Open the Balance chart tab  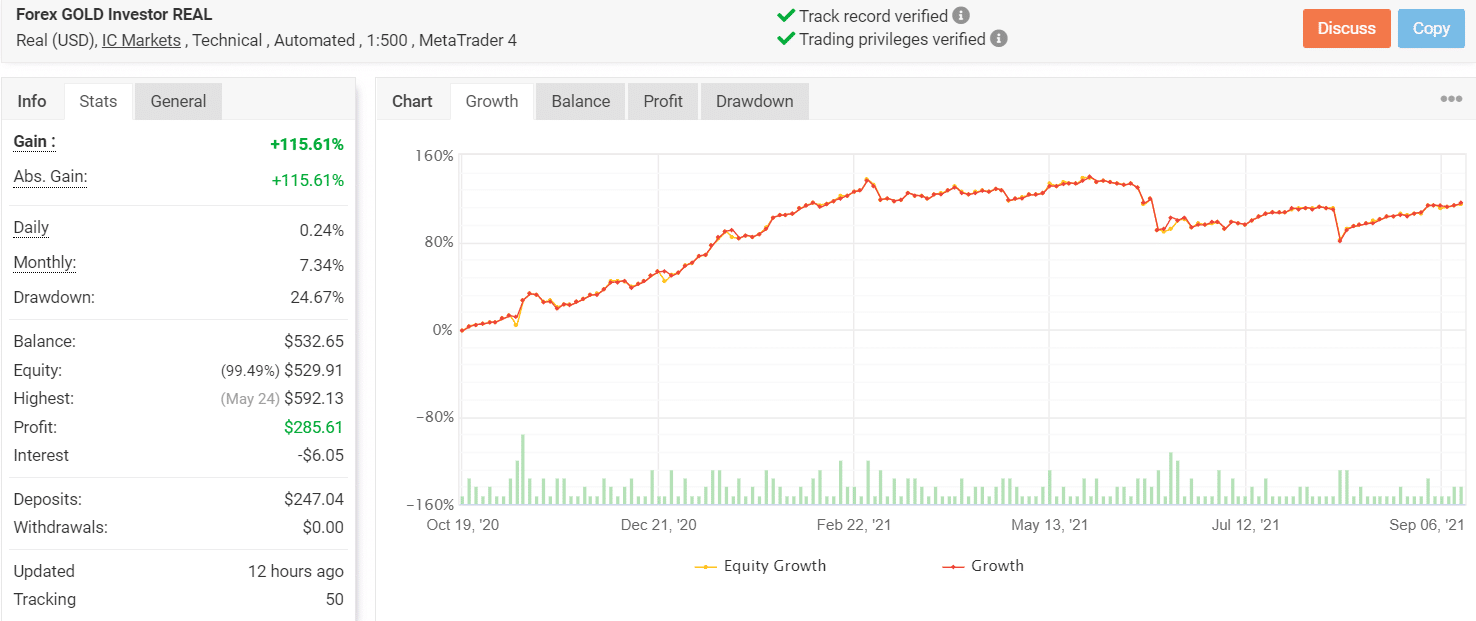point(580,100)
